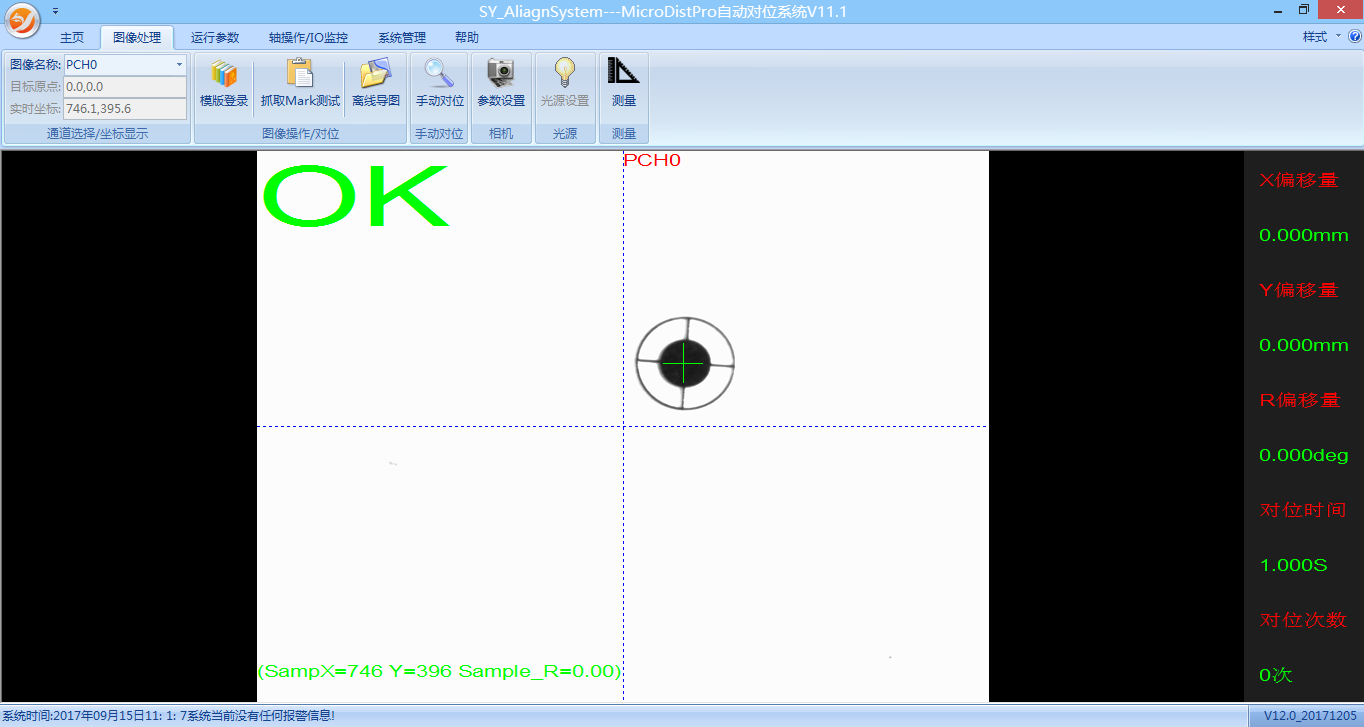
Task: Start 手动对位 with the magnifier icon
Action: [440, 84]
